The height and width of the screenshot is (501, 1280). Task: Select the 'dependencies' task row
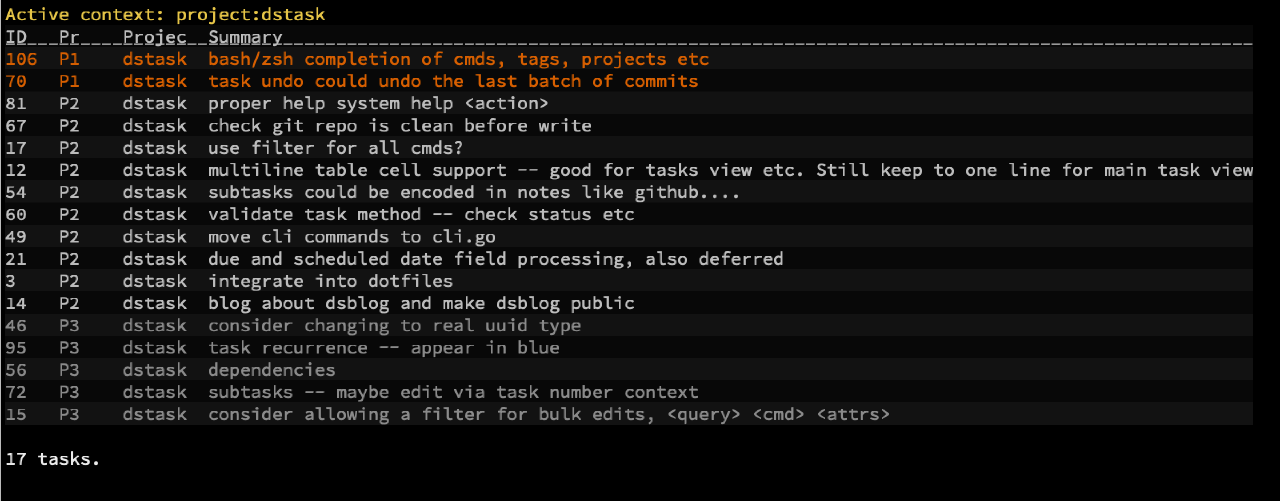point(628,370)
